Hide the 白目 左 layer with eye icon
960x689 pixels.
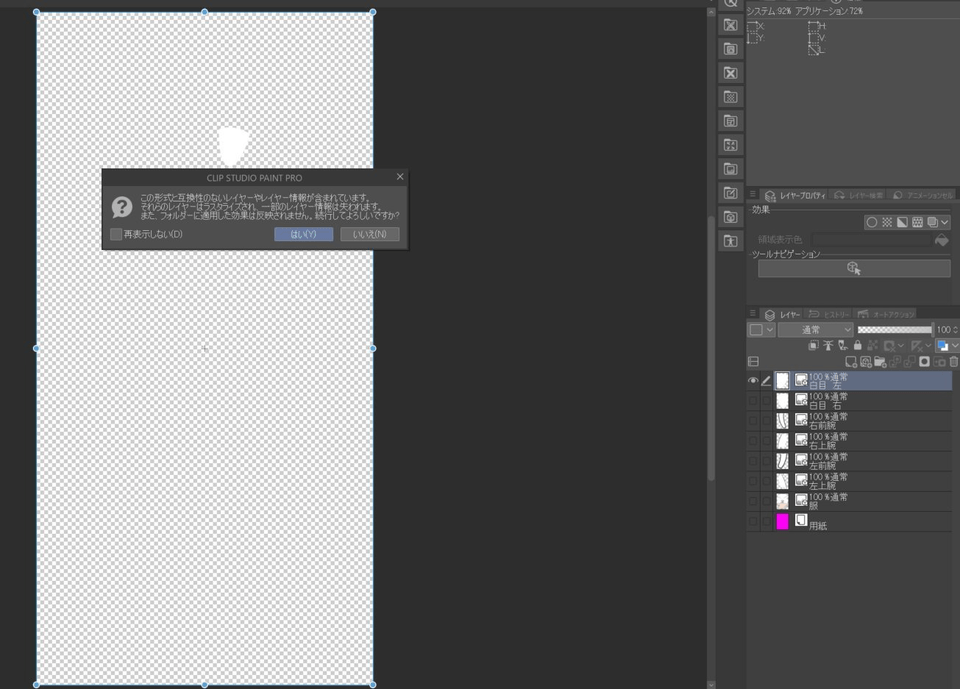(x=753, y=381)
